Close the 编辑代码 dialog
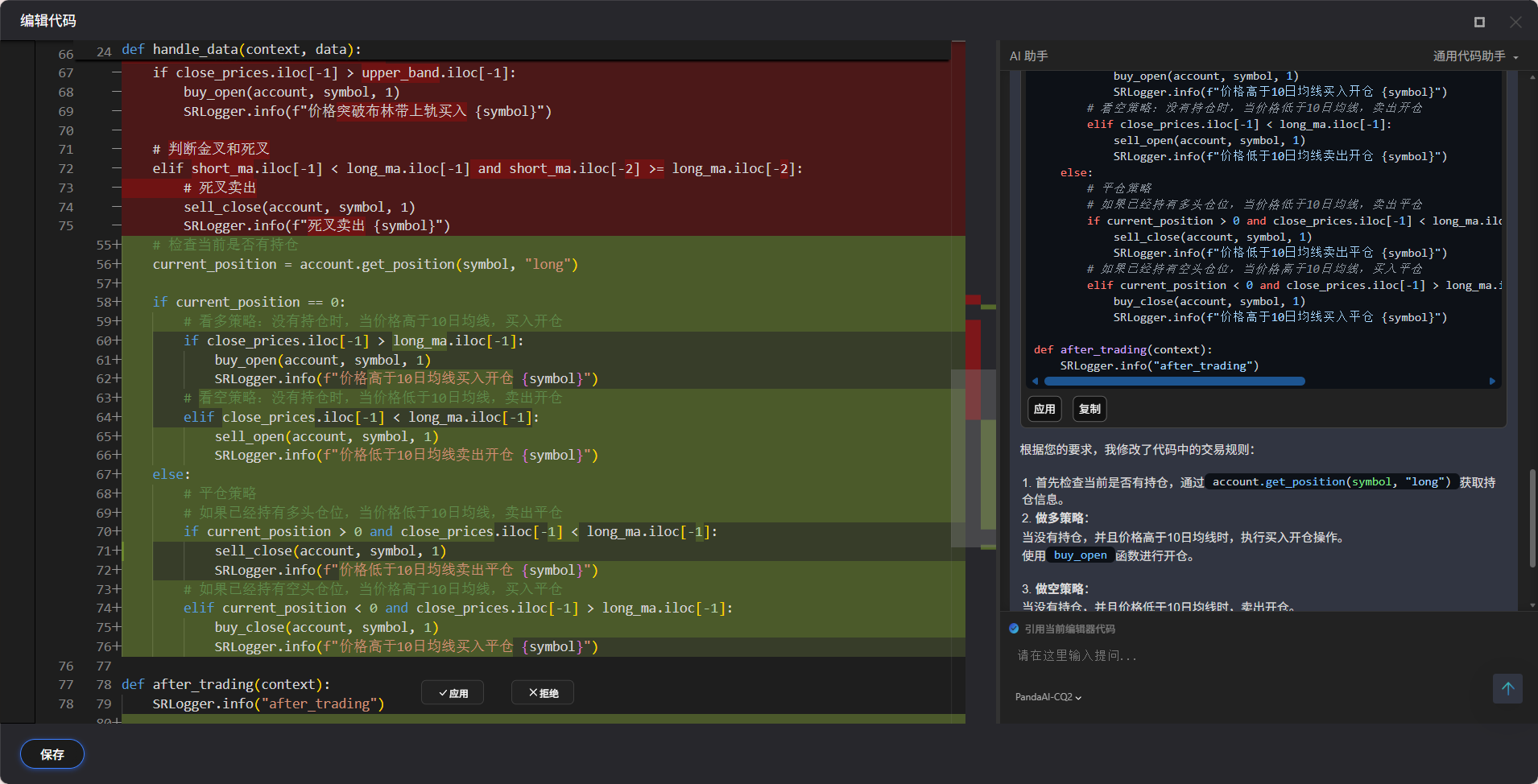Image resolution: width=1538 pixels, height=784 pixels. point(1515,22)
